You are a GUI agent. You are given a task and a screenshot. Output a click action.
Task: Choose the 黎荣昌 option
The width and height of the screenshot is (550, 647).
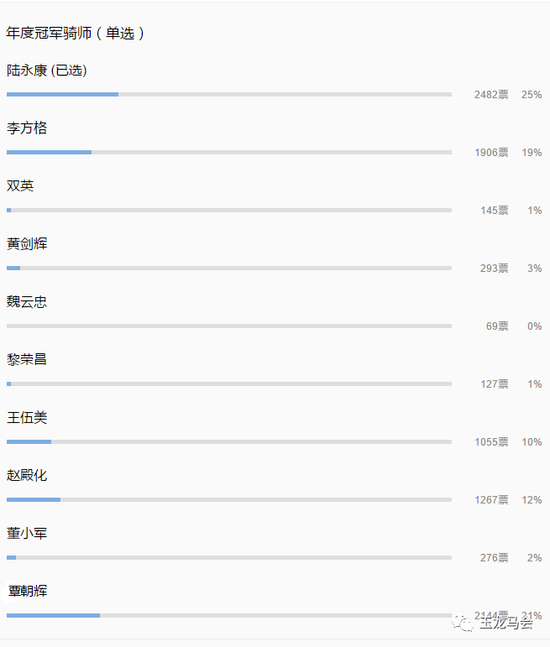[26, 359]
